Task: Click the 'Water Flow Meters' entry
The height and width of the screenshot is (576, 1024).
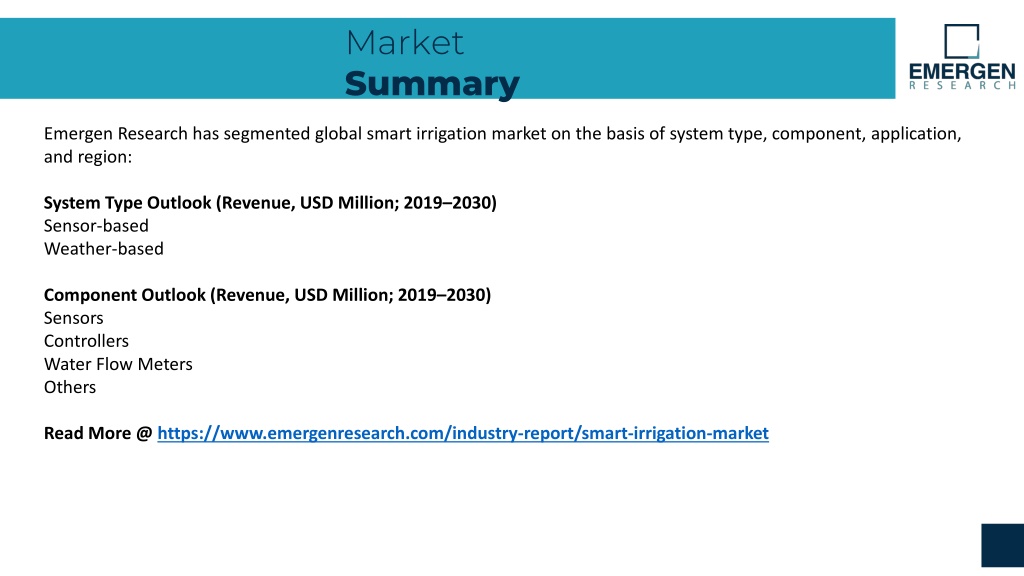Action: (x=118, y=364)
